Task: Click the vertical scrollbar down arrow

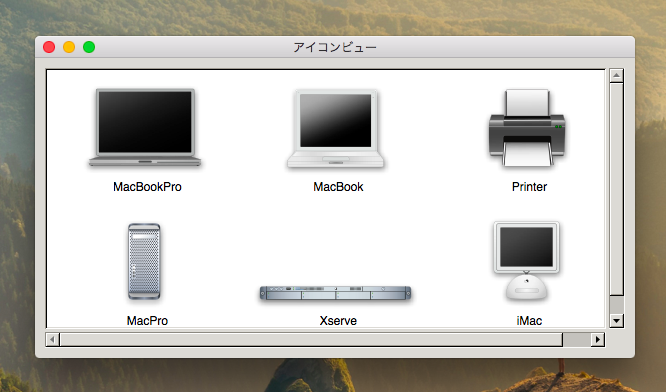Action: (616, 320)
